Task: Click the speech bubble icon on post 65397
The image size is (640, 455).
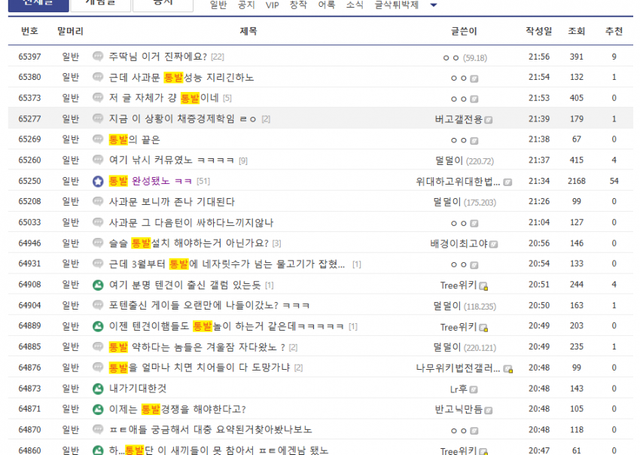Action: coord(98,57)
